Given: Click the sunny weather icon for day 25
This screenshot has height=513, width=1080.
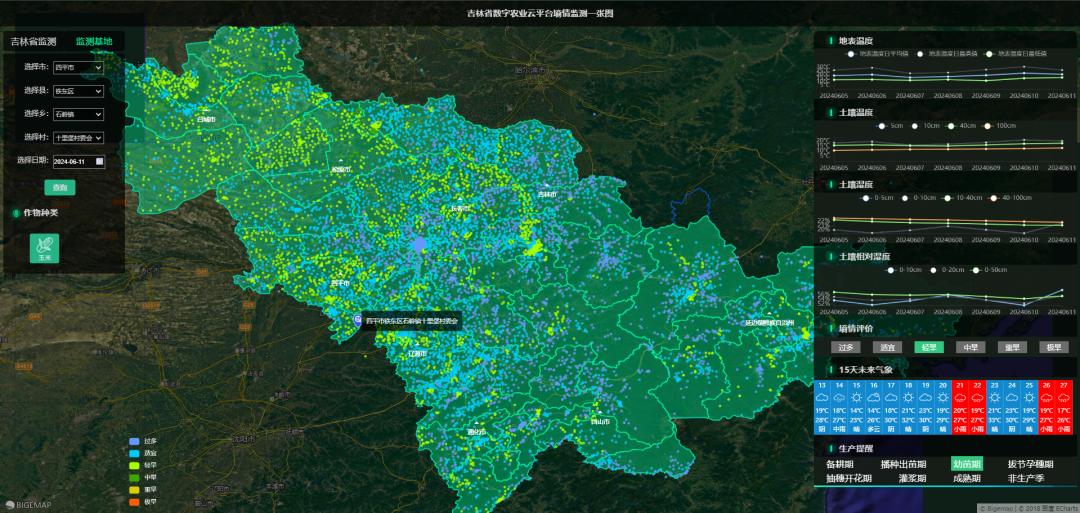Looking at the screenshot, I should [1028, 397].
